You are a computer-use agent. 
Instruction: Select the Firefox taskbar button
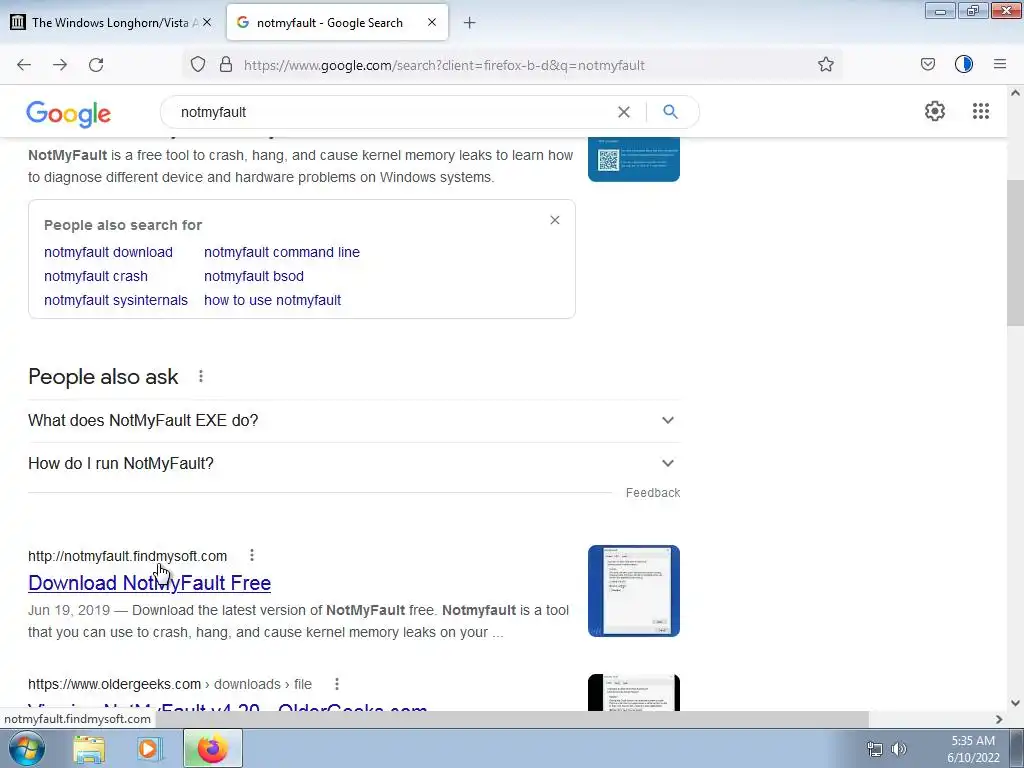(x=213, y=748)
